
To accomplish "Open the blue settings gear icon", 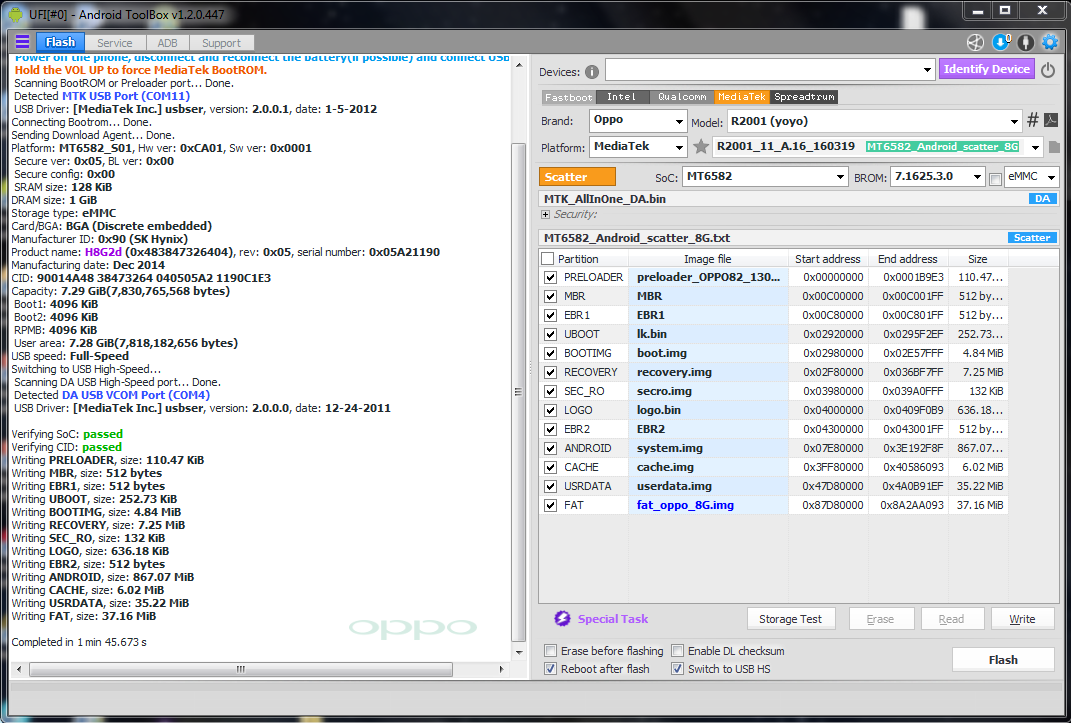I will tap(1049, 42).
